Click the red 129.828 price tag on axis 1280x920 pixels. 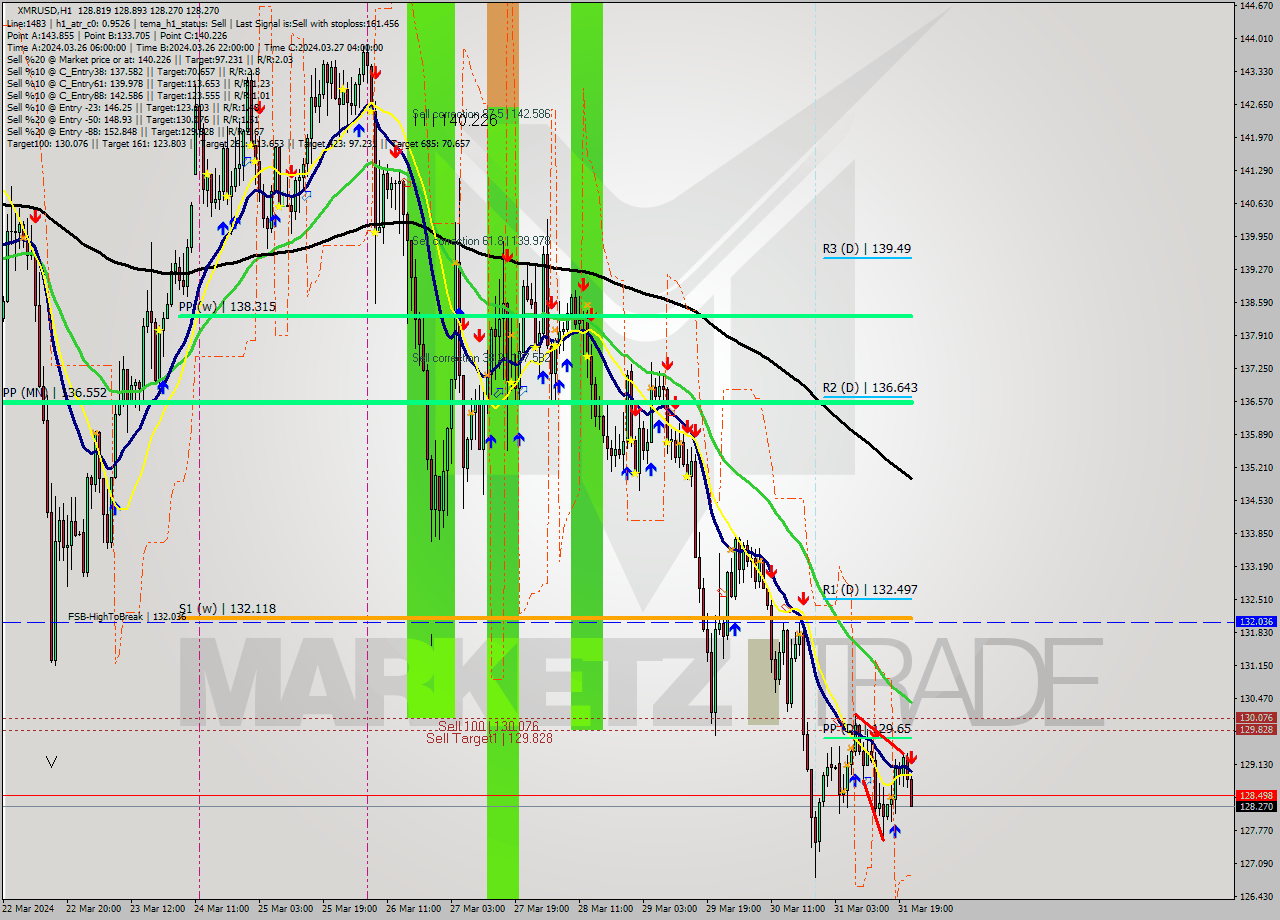pos(1256,730)
